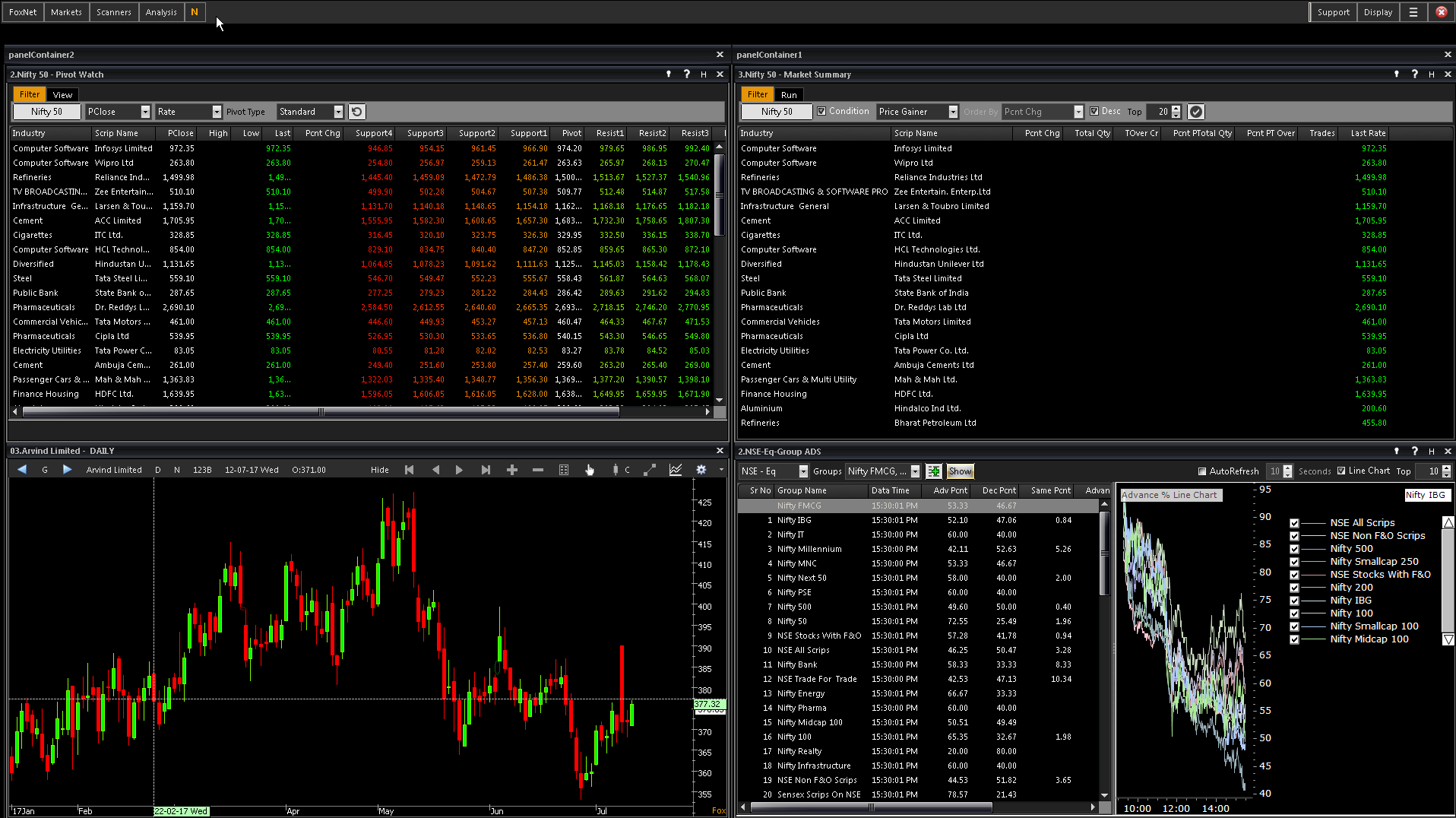Uncheck Nifty Smallcap 250 legend series

tap(1294, 562)
